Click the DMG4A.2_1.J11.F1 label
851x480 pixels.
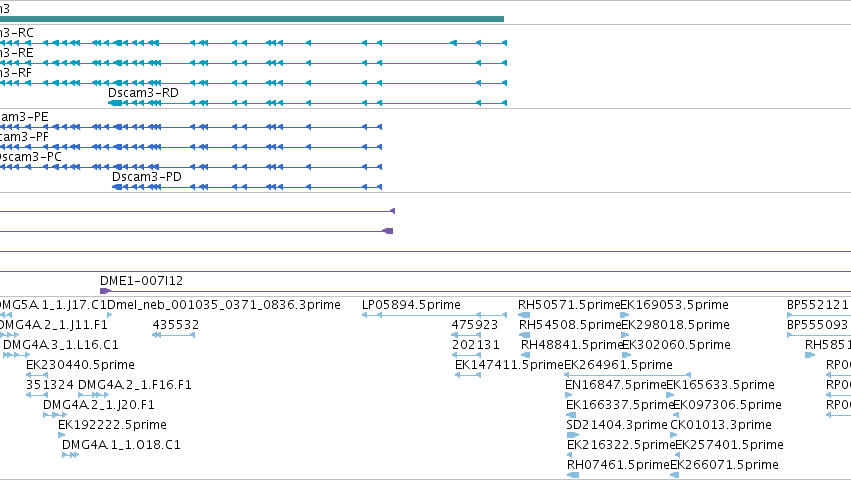pyautogui.click(x=54, y=325)
